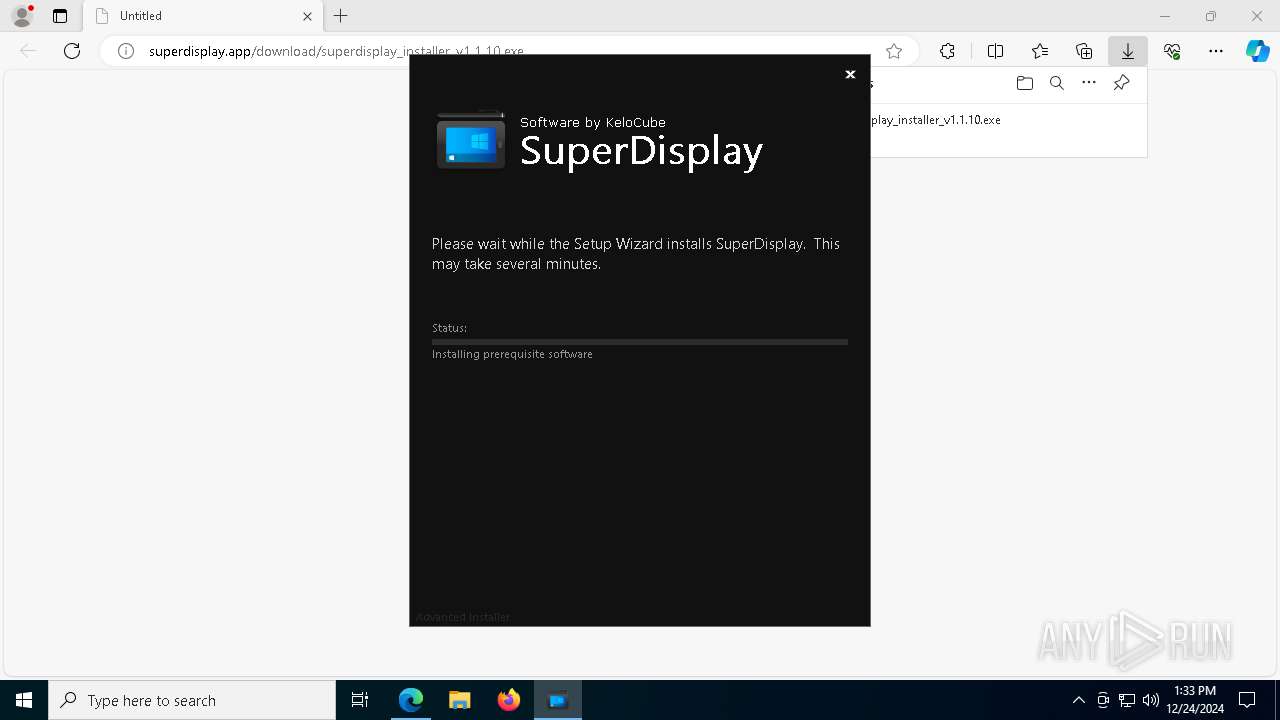The image size is (1280, 720).
Task: Click the taskbar search box
Action: tap(192, 700)
